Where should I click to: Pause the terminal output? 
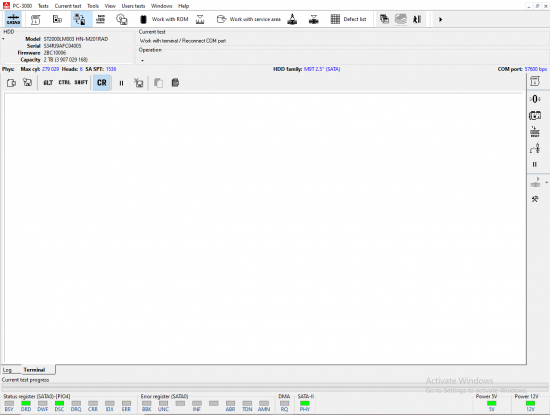click(x=121, y=83)
